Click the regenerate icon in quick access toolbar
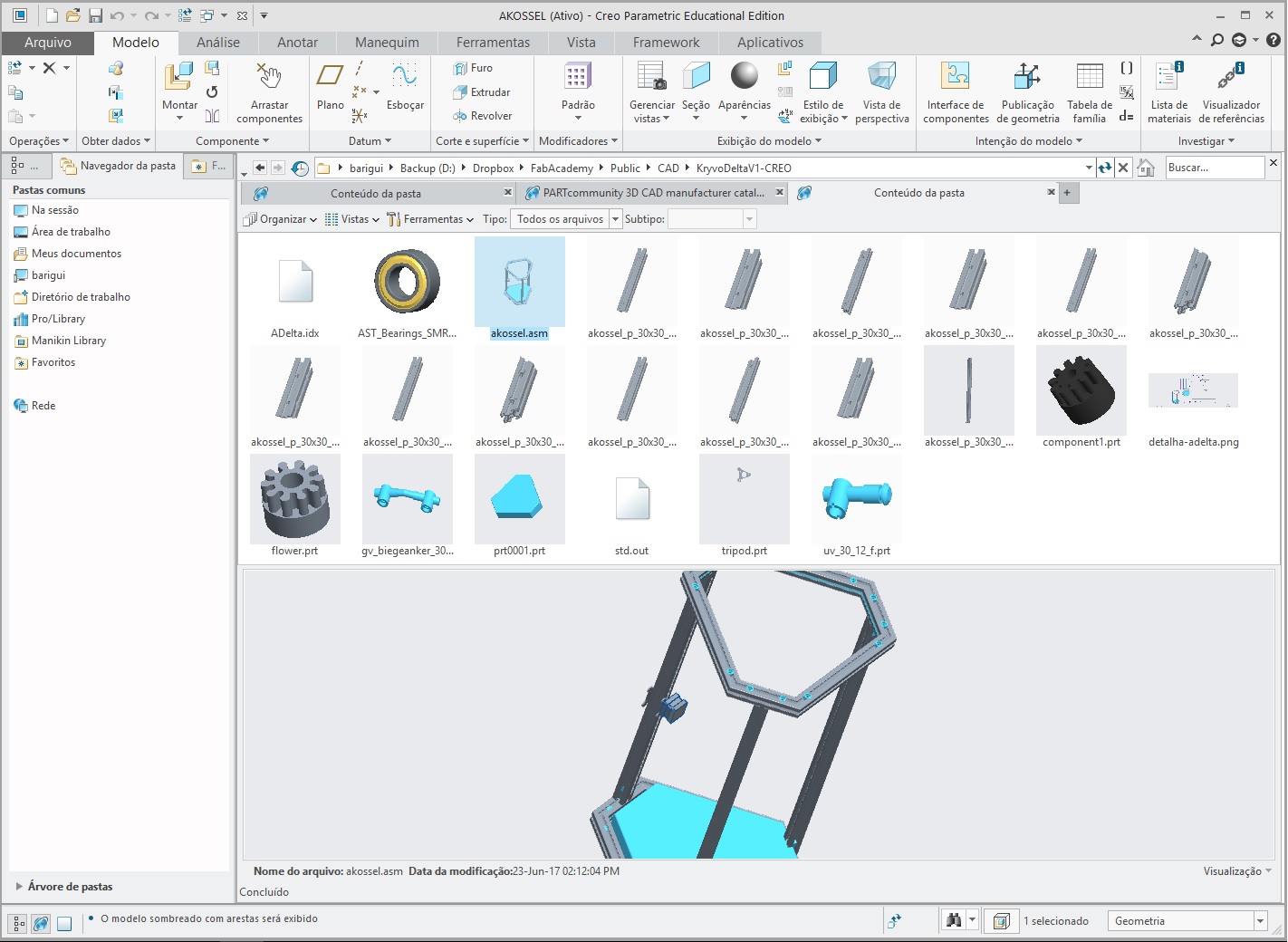Screen dimensions: 1288x942 (186, 15)
